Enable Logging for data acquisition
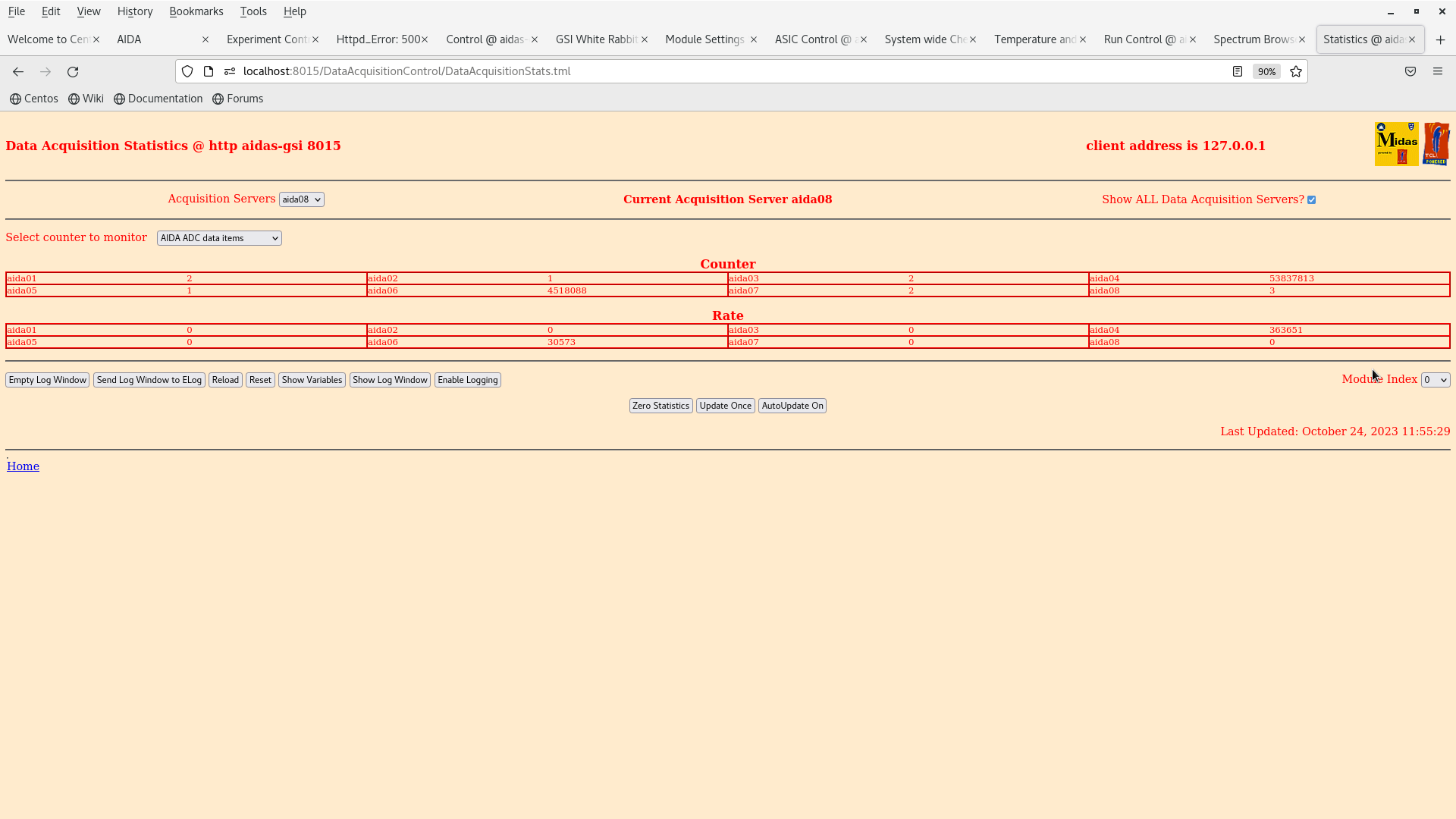This screenshot has width=1456, height=819. click(x=467, y=379)
